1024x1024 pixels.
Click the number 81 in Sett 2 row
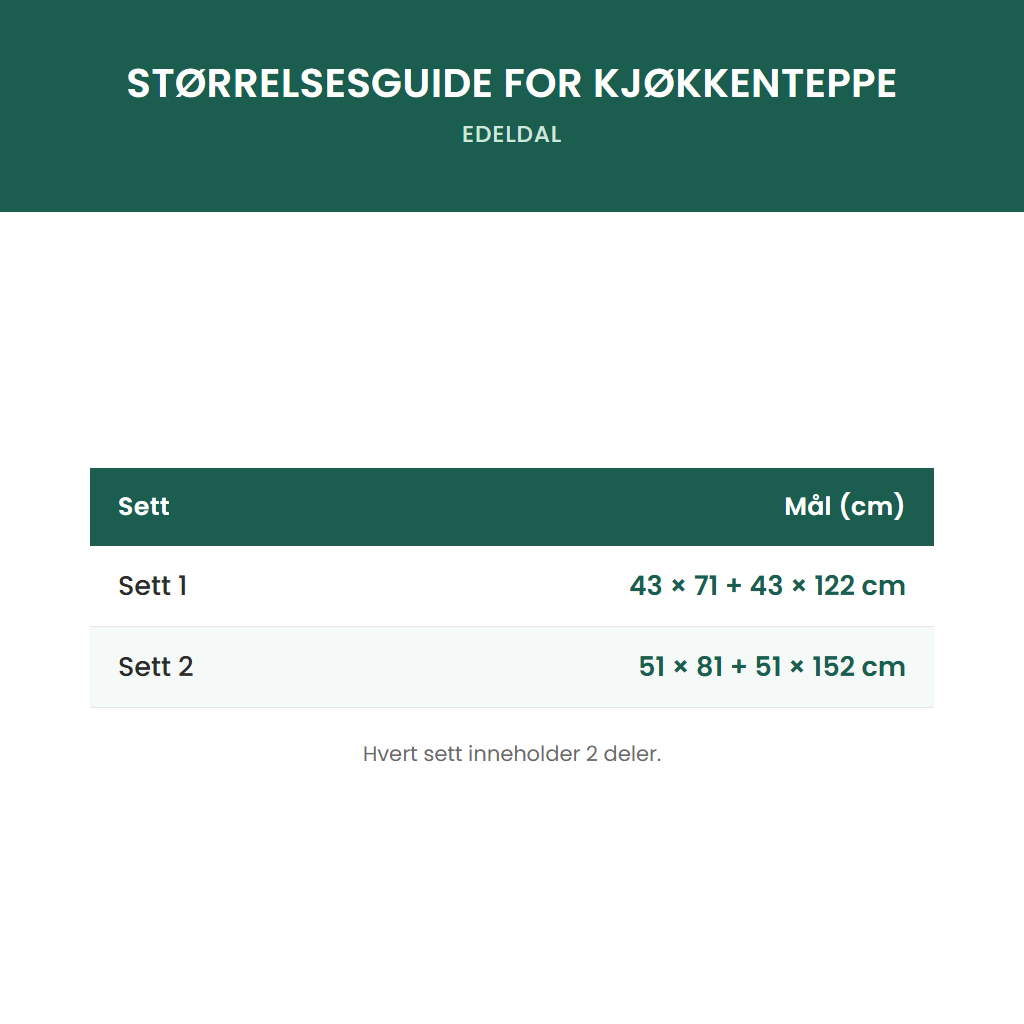[x=709, y=667]
